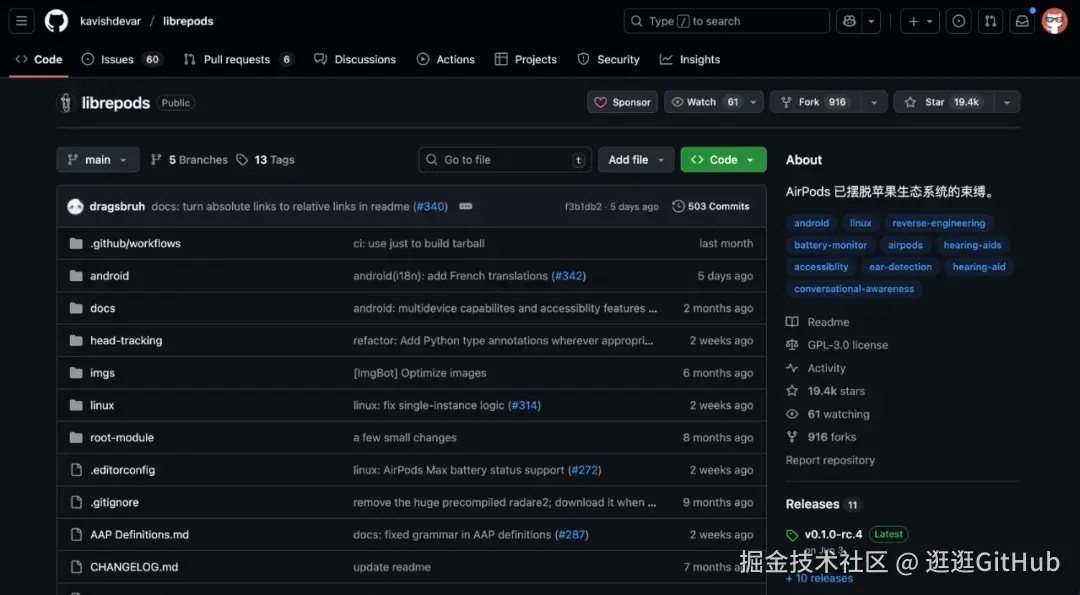Open the .editorconfig file
This screenshot has height=595, width=1080.
pyautogui.click(x=123, y=470)
